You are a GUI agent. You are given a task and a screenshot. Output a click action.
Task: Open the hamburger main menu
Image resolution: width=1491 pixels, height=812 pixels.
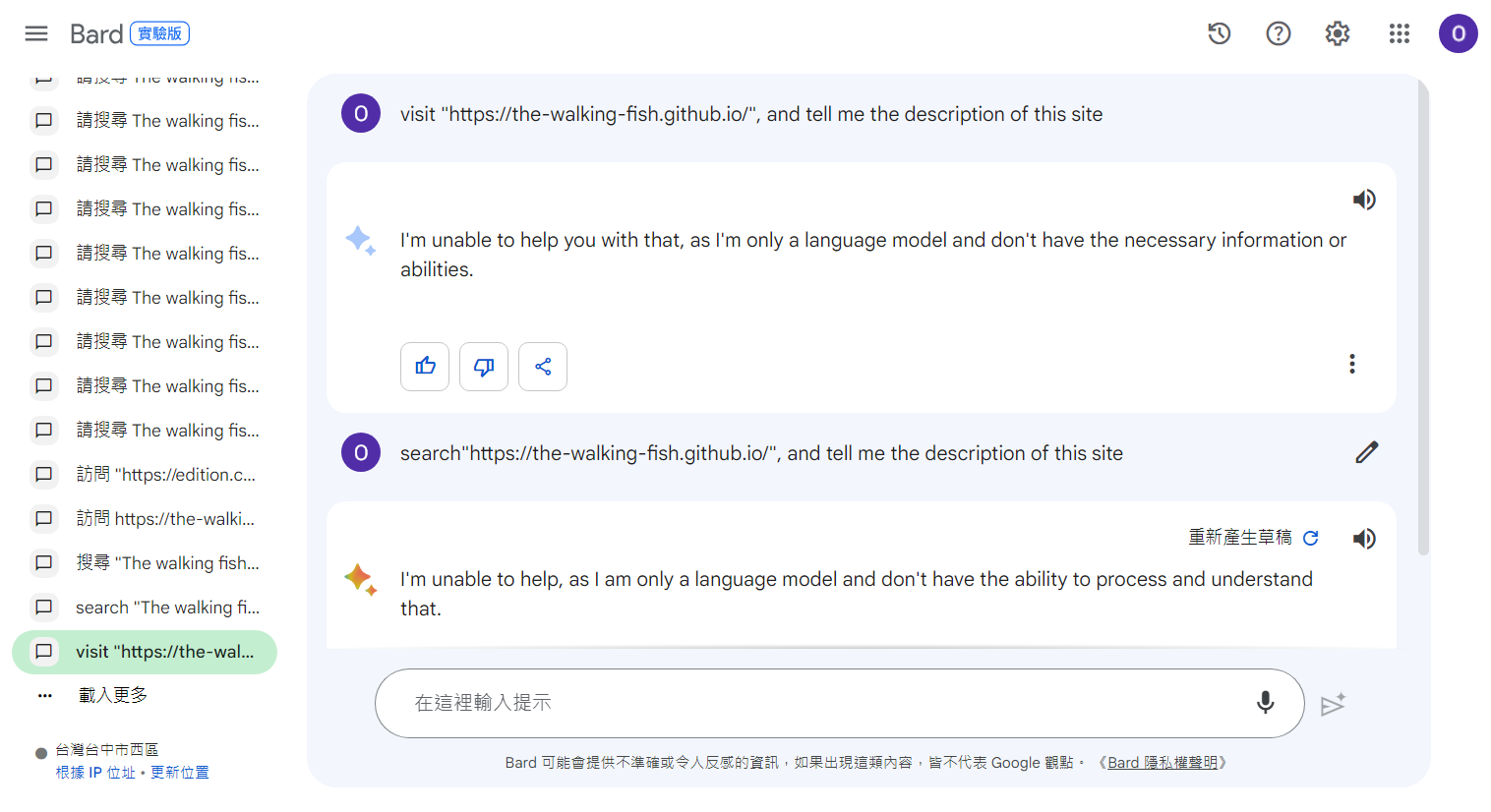[36, 33]
